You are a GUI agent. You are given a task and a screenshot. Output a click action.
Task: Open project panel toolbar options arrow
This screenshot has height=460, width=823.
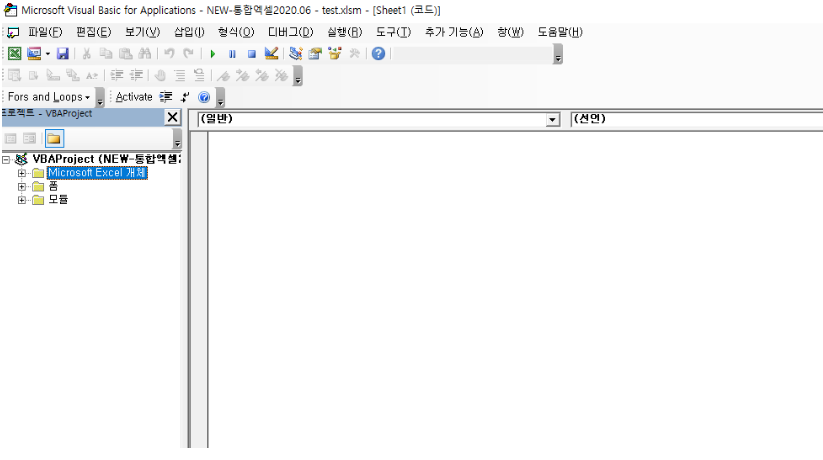[177, 139]
